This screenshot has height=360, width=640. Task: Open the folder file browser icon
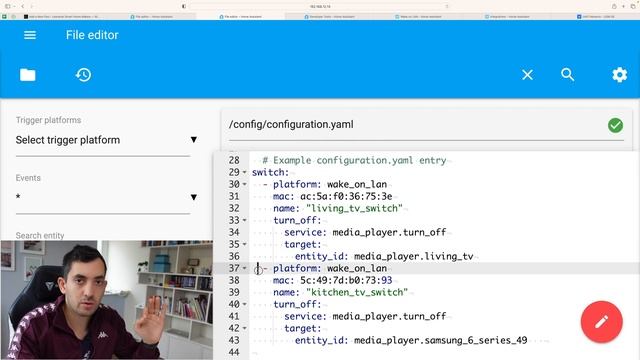[28, 75]
